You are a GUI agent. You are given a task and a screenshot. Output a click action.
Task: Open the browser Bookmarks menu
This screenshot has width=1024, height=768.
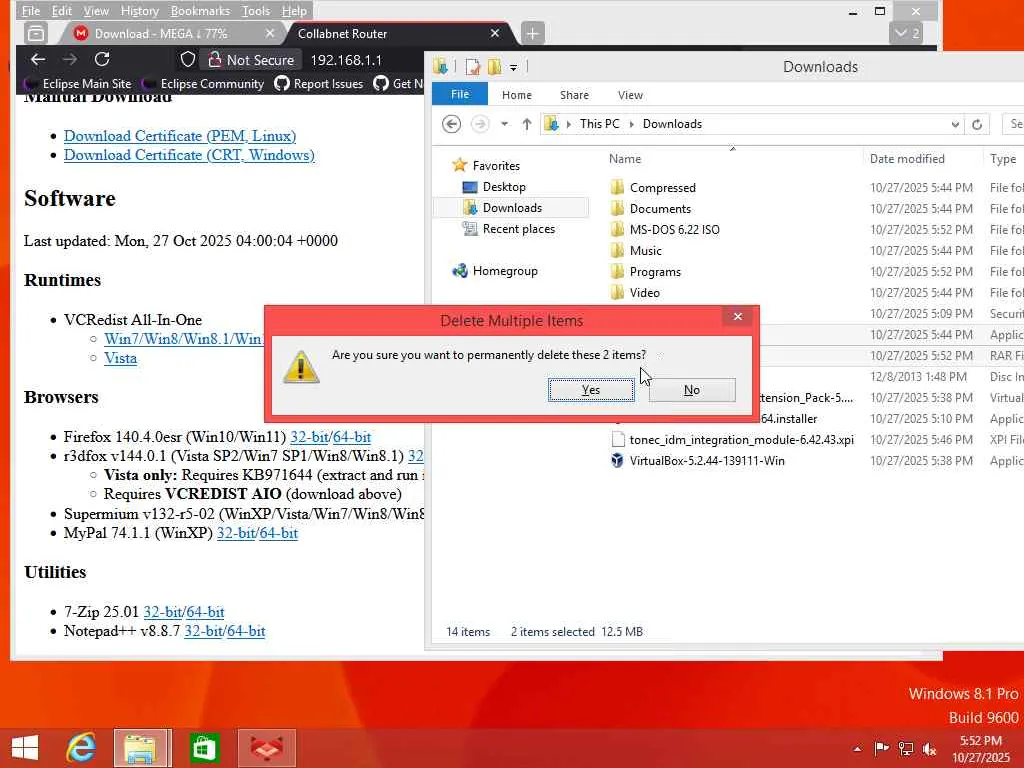click(200, 11)
